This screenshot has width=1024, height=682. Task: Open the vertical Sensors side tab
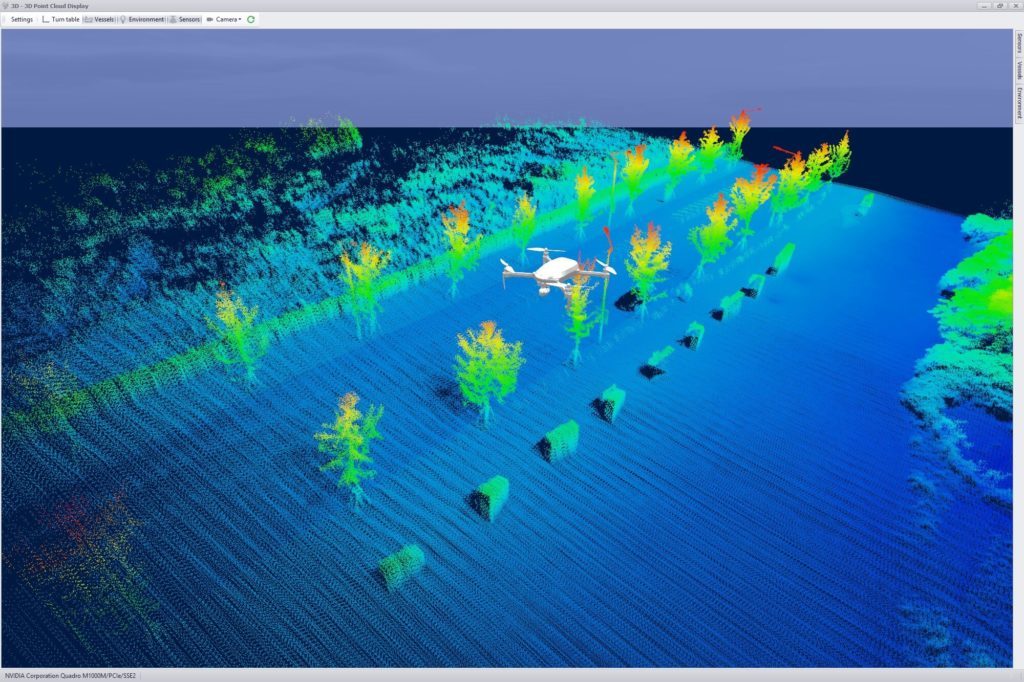coord(1018,45)
